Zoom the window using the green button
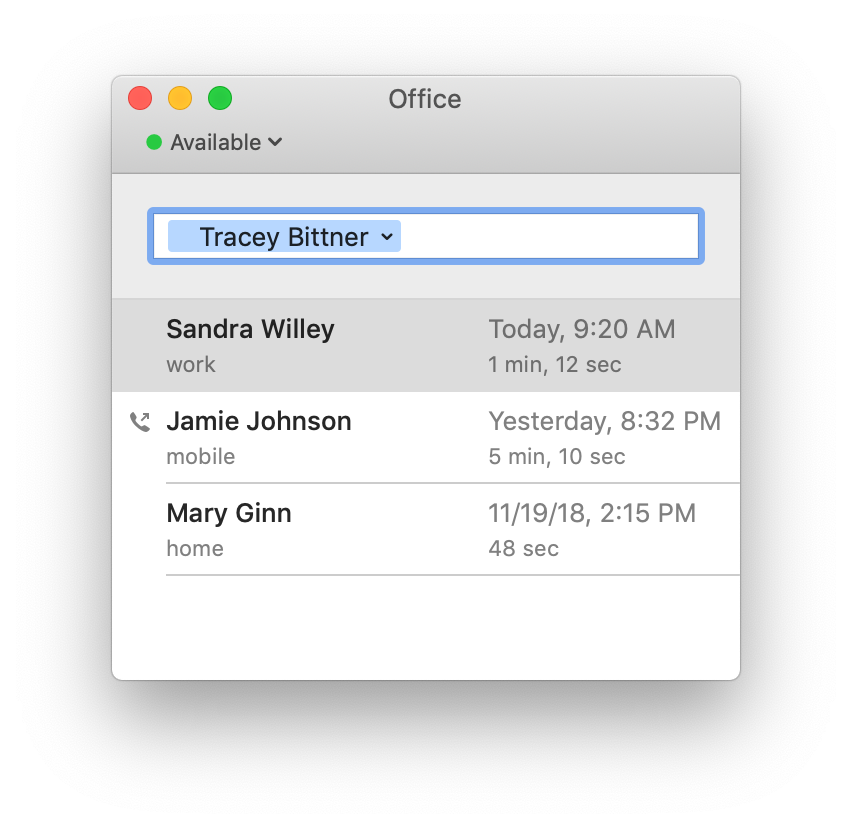852x828 pixels. [220, 98]
